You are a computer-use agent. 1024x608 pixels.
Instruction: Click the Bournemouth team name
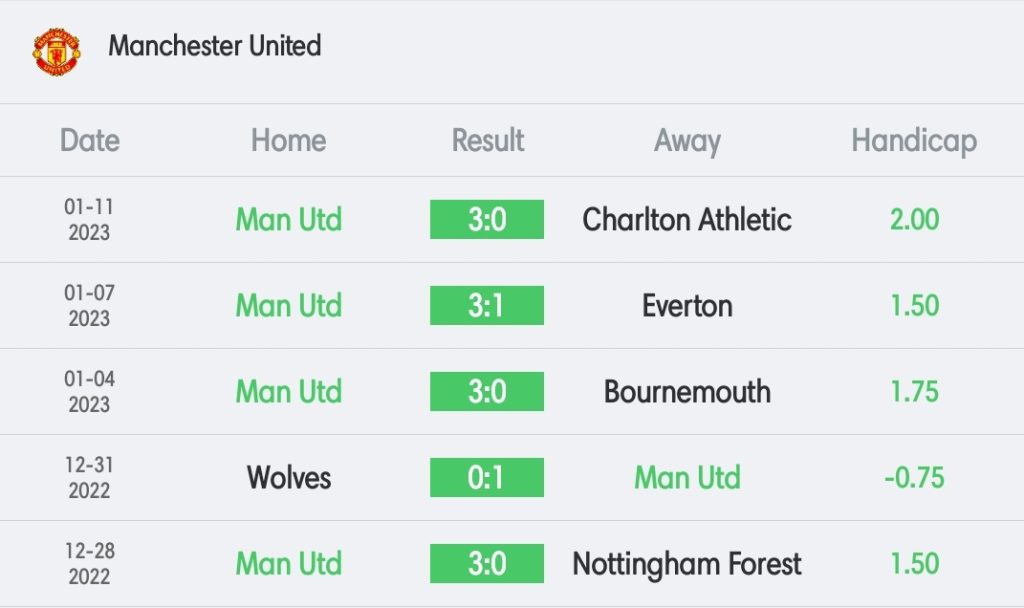687,392
